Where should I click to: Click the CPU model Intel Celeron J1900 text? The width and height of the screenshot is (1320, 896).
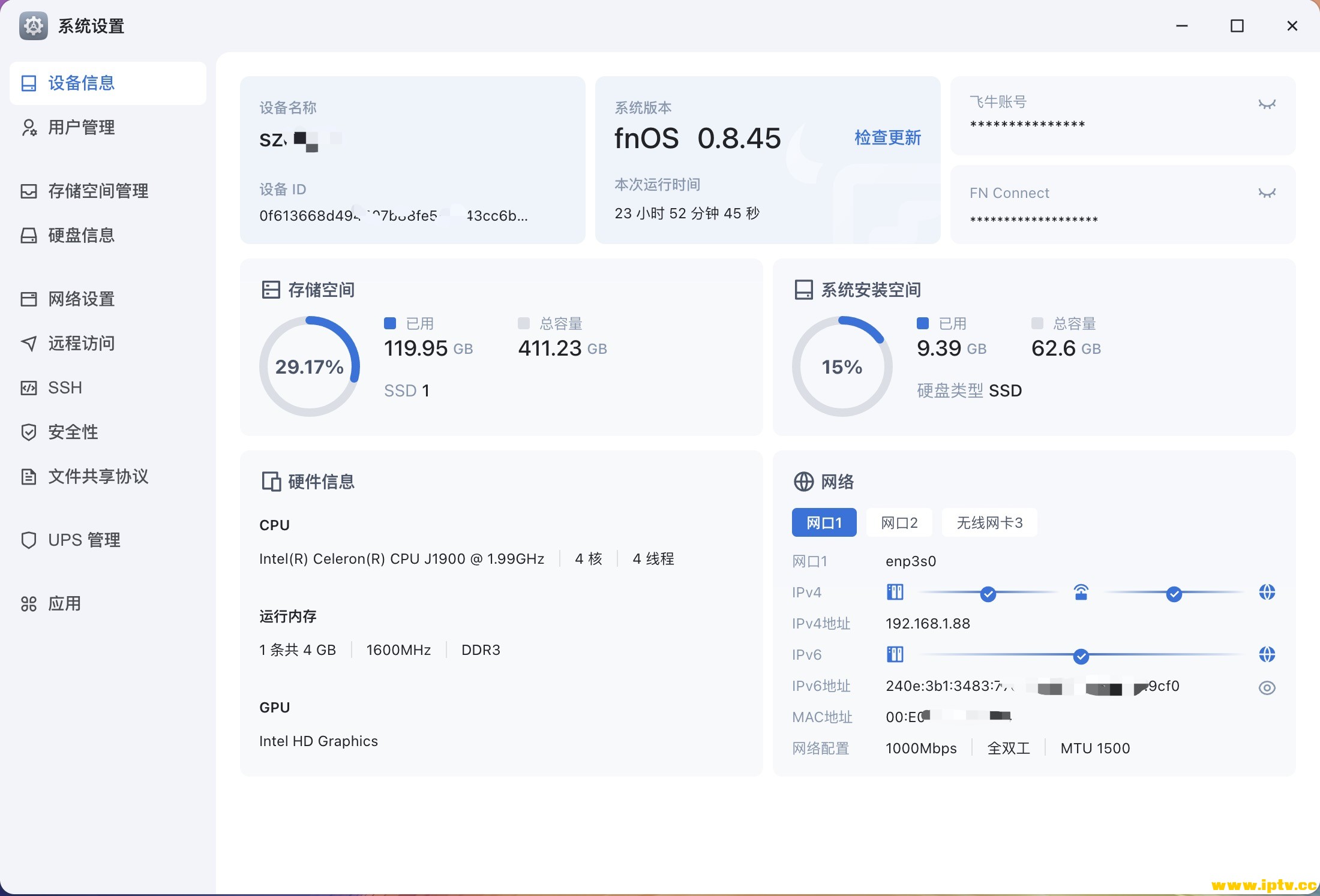pyautogui.click(x=401, y=559)
